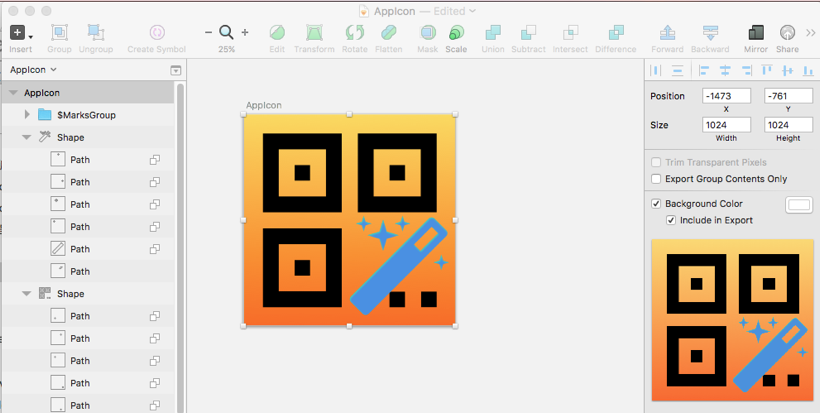Click the export preview thumbnail
Screen dimensions: 820x413
tap(732, 320)
